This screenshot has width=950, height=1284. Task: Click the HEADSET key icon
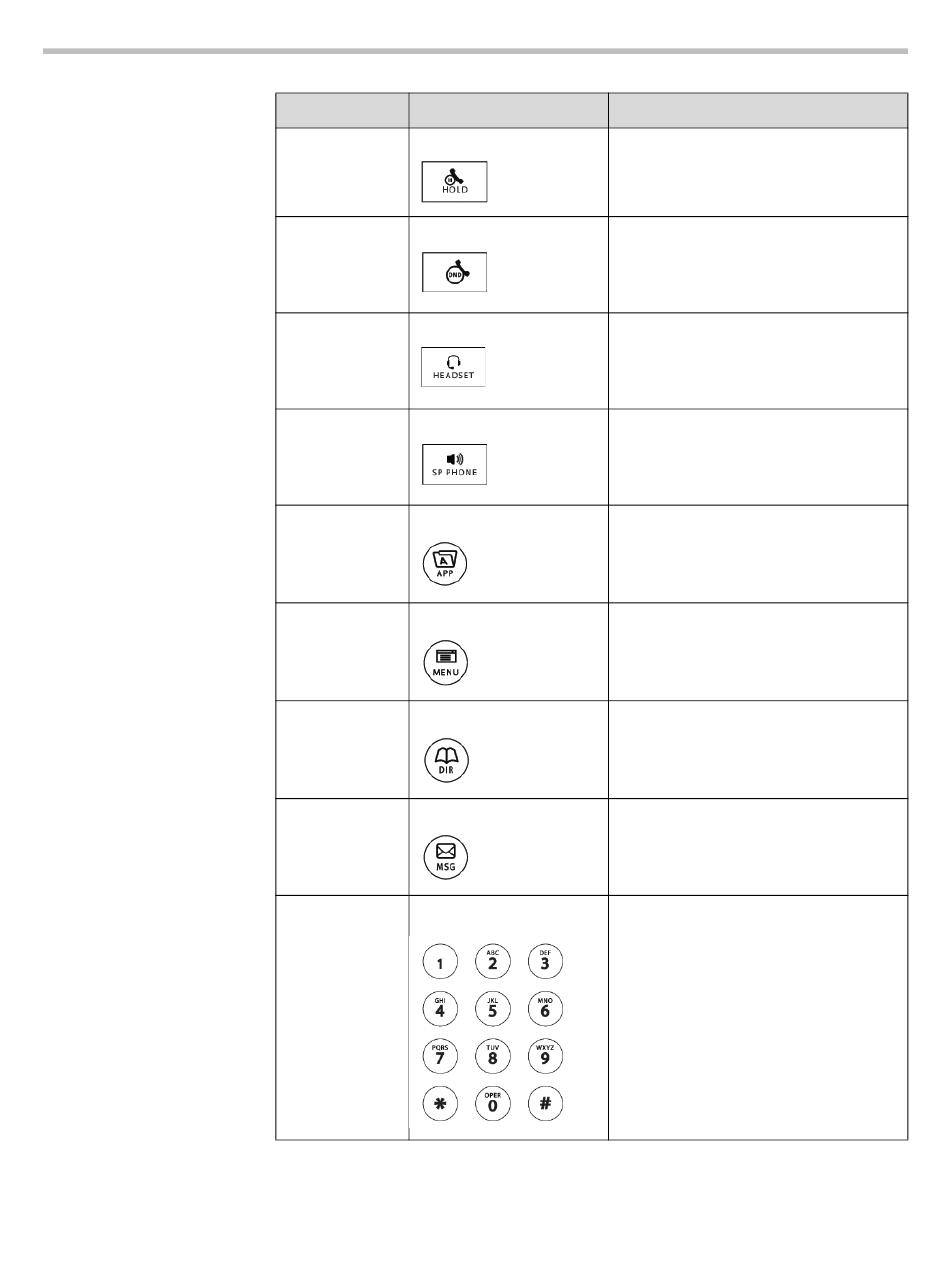point(453,368)
